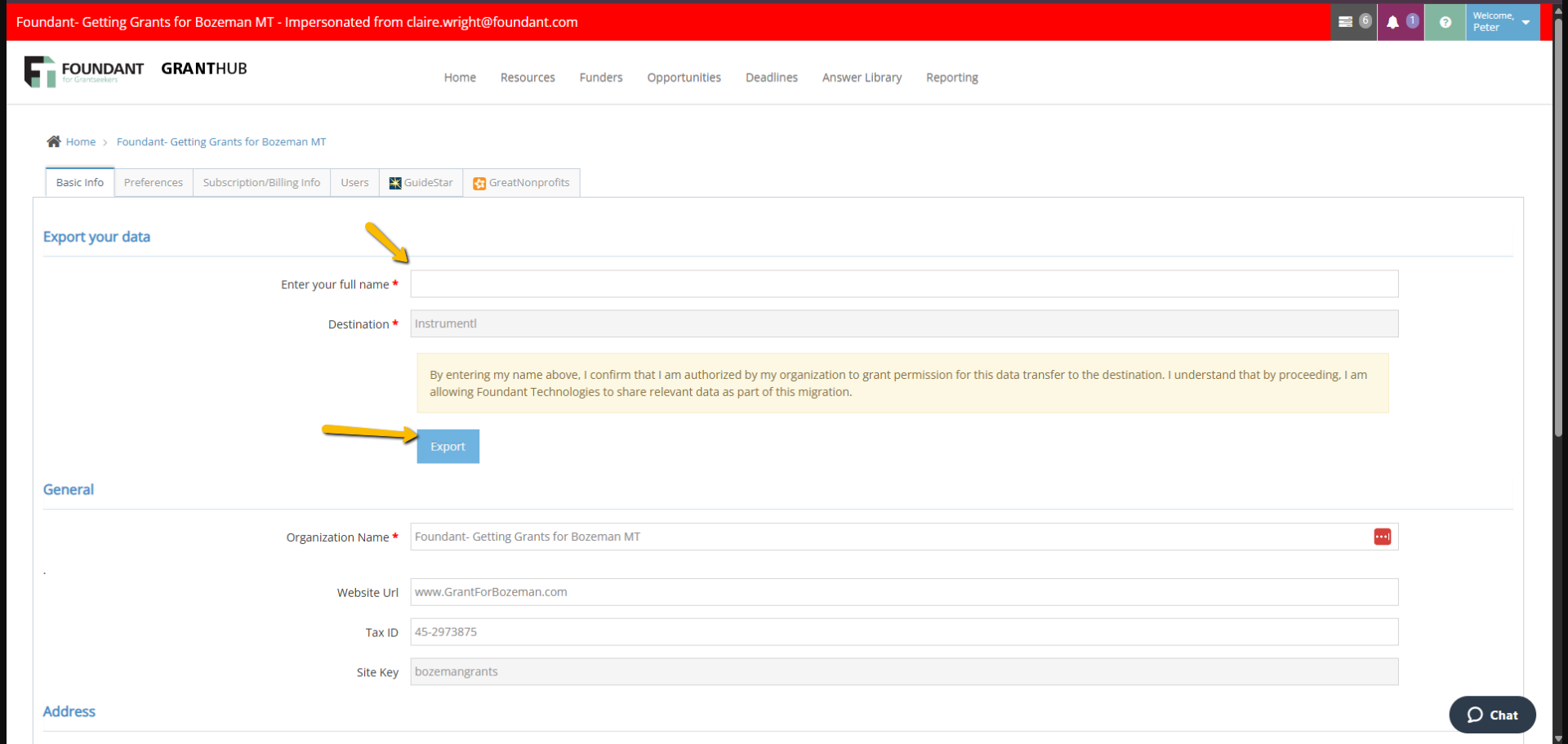Open the Opportunities navigation menu
Screen dimensions: 1568x744
(684, 78)
